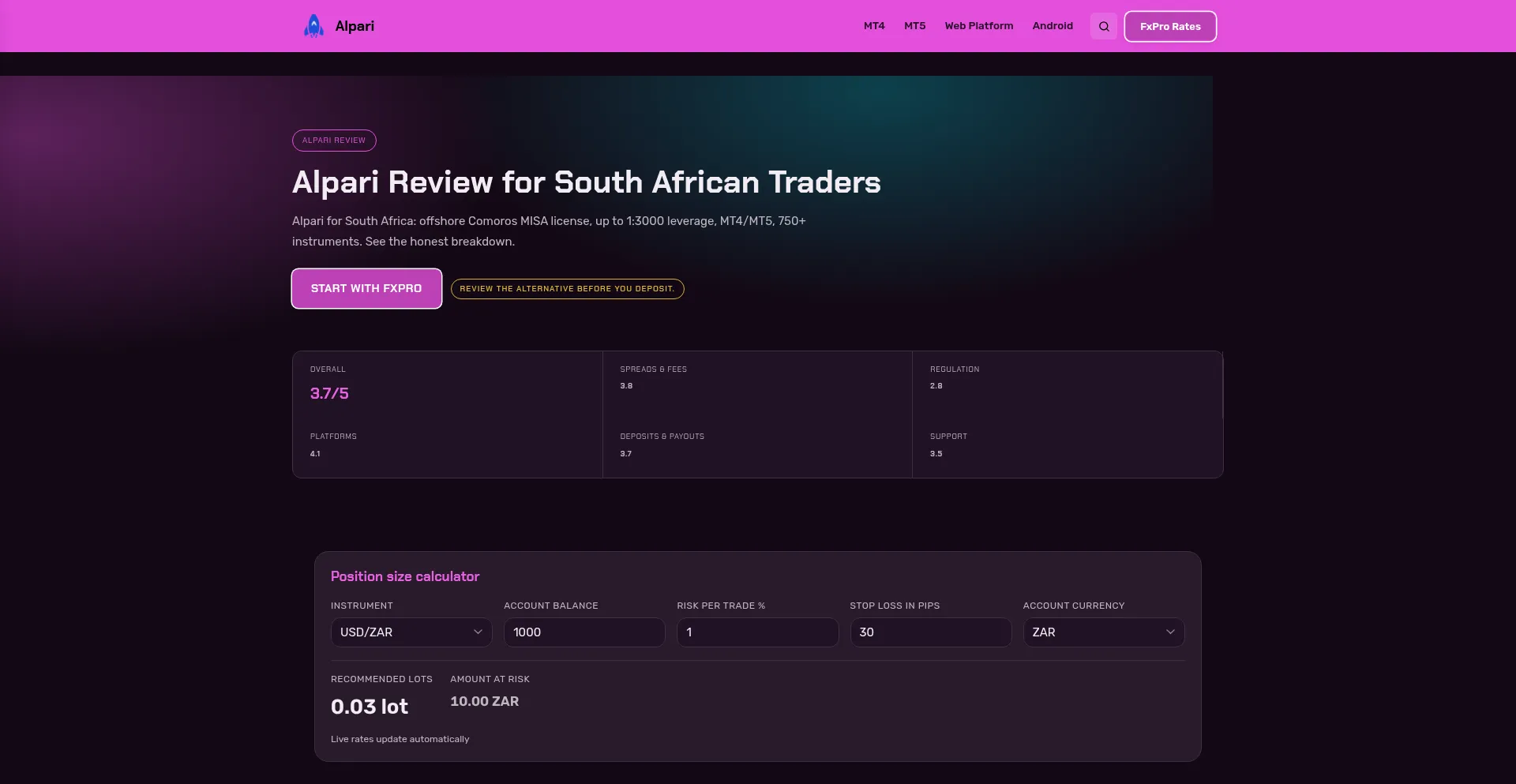This screenshot has height=784, width=1516.
Task: Focus the Account Balance input field
Action: click(x=584, y=632)
